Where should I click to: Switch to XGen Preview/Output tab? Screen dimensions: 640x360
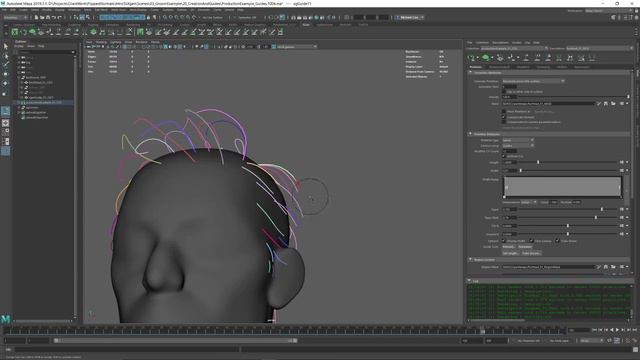tap(499, 67)
